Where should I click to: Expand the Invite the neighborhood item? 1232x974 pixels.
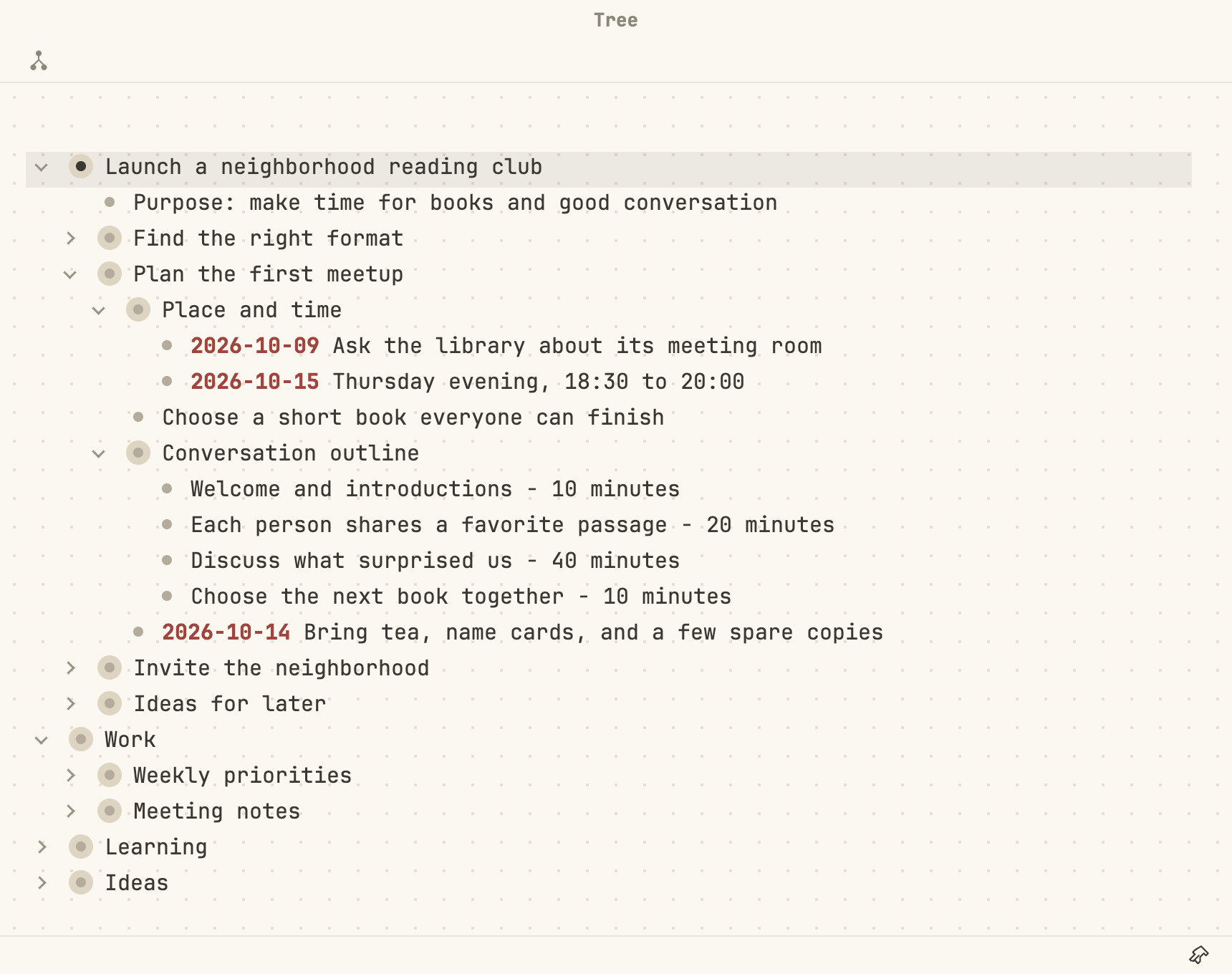(x=70, y=667)
